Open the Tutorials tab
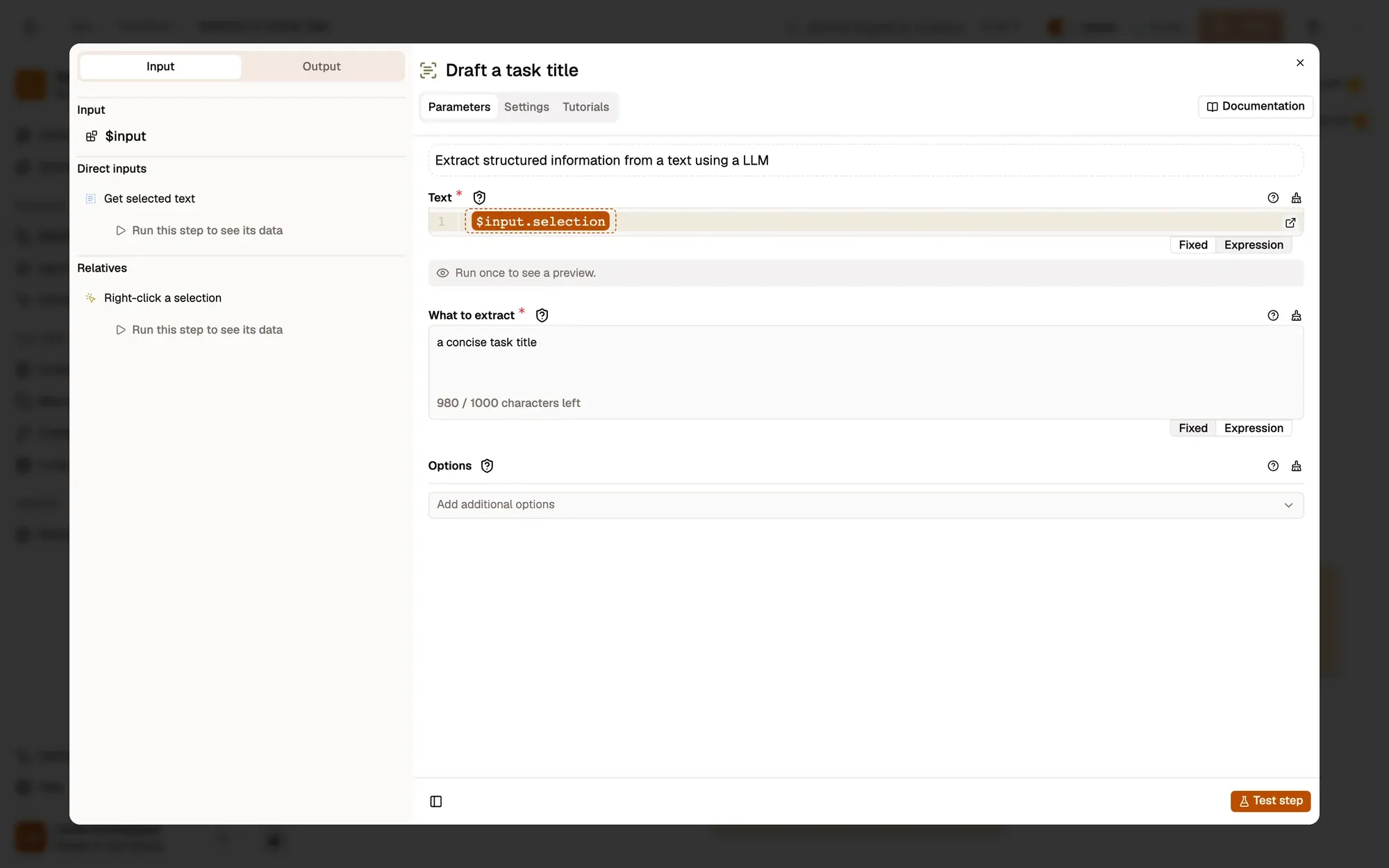The image size is (1389, 868). 585,107
